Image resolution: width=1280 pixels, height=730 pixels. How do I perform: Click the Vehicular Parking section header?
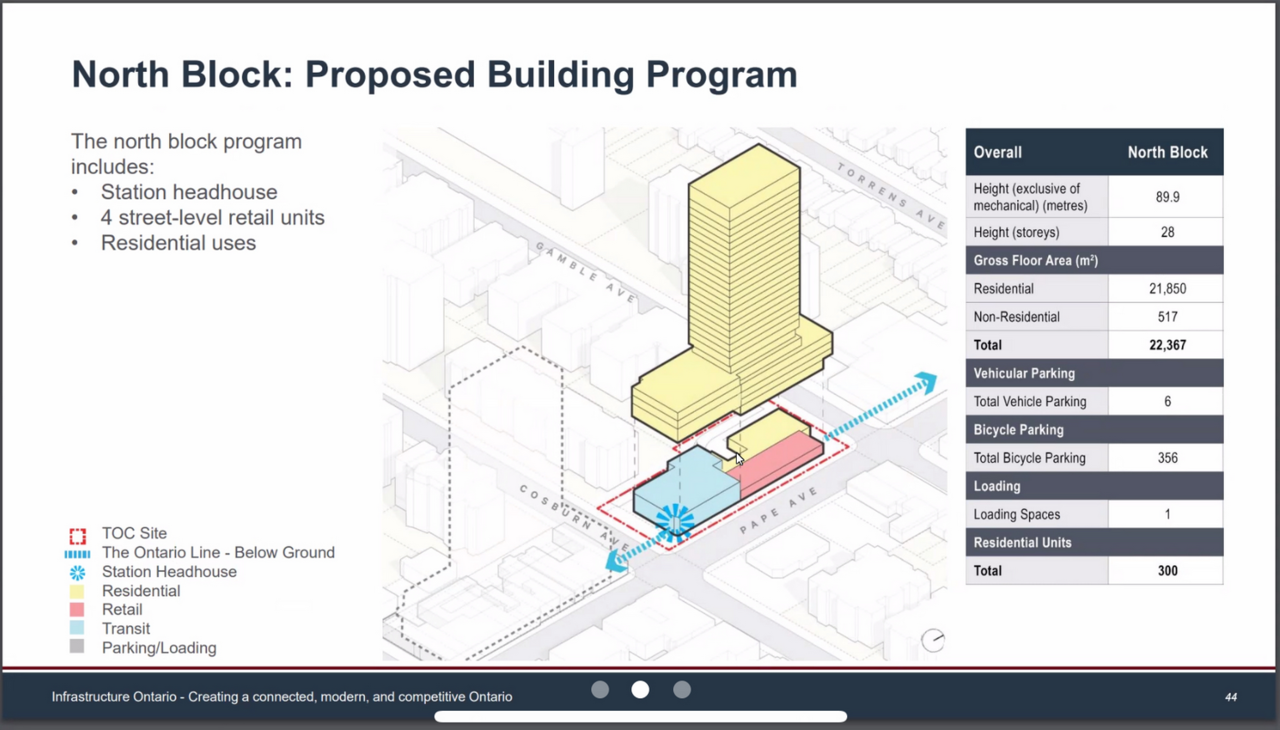(1024, 373)
